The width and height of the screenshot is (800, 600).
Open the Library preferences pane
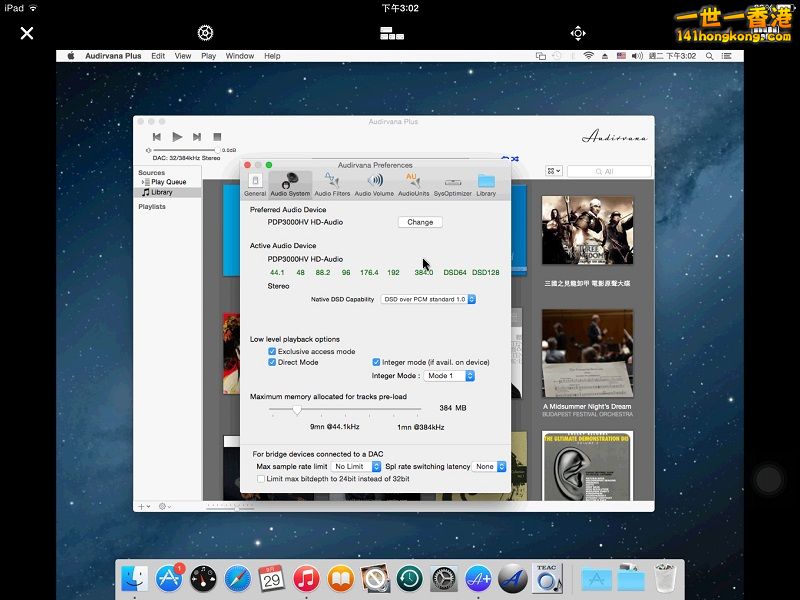(486, 184)
